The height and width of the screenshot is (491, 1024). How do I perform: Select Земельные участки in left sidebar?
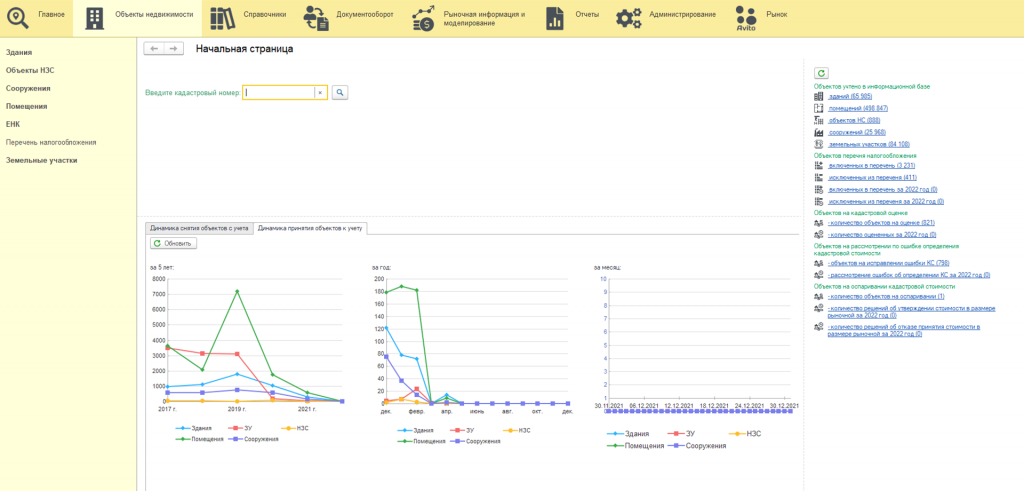click(x=42, y=160)
